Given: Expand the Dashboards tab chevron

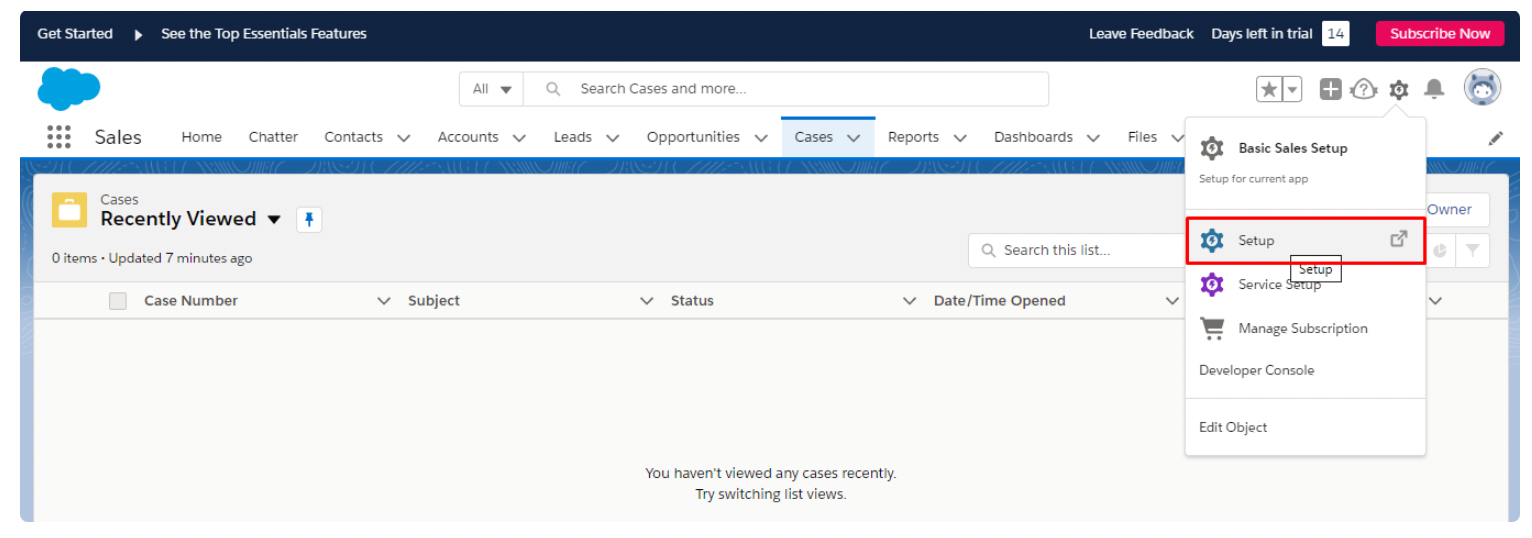Looking at the screenshot, I should [1093, 138].
